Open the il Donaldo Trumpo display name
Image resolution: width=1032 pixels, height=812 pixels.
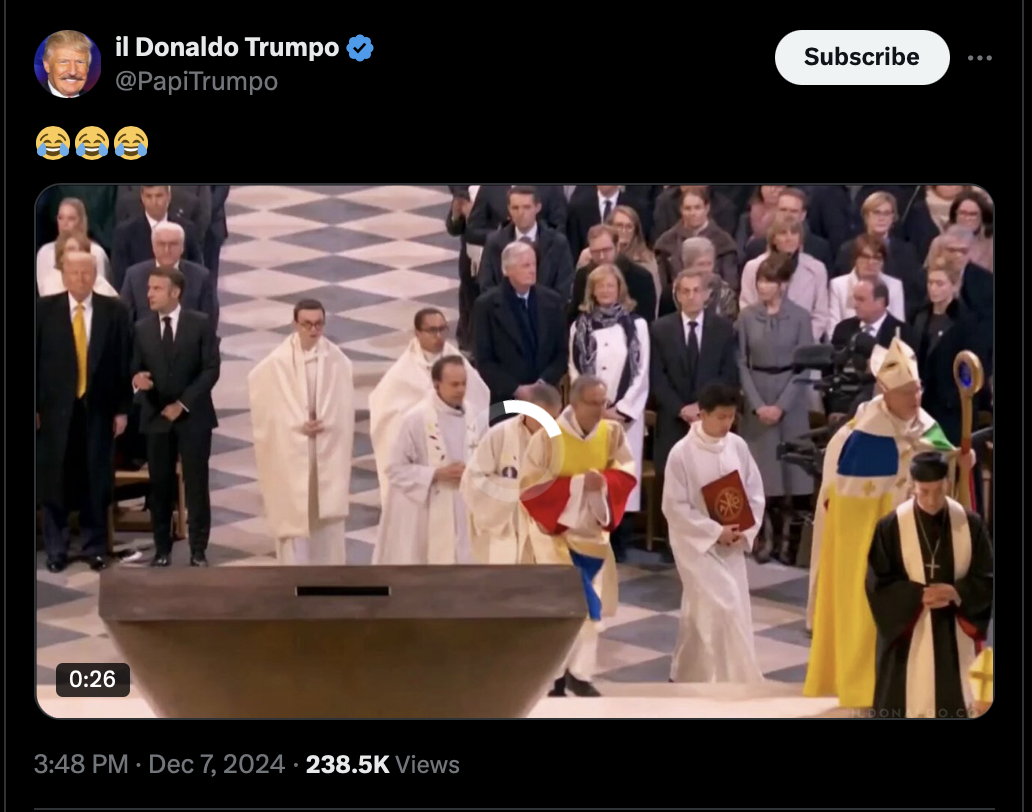point(227,47)
